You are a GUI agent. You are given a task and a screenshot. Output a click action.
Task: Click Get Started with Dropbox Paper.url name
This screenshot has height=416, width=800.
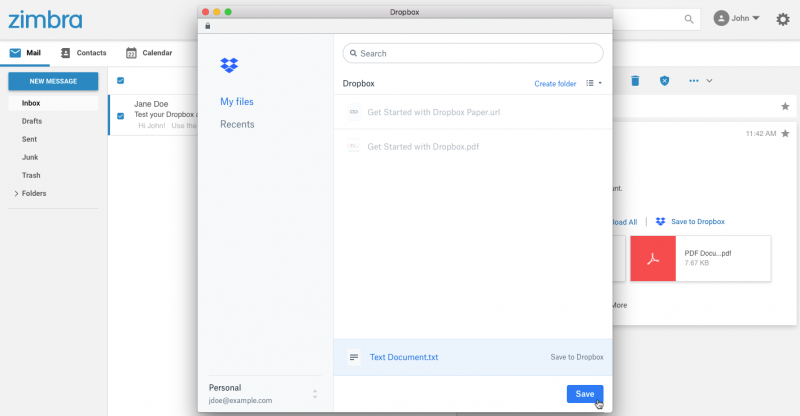(434, 112)
